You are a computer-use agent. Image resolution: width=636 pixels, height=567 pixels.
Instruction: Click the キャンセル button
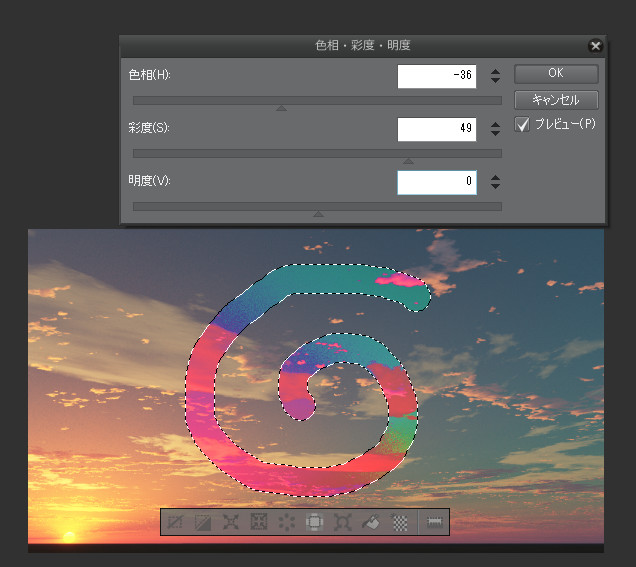(x=556, y=100)
